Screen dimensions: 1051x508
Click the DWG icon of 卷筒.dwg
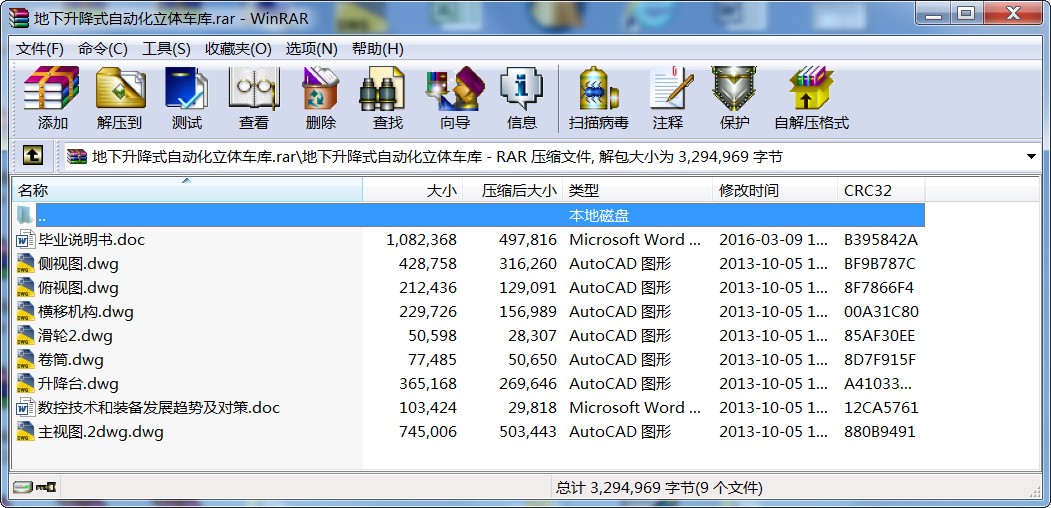(x=25, y=359)
